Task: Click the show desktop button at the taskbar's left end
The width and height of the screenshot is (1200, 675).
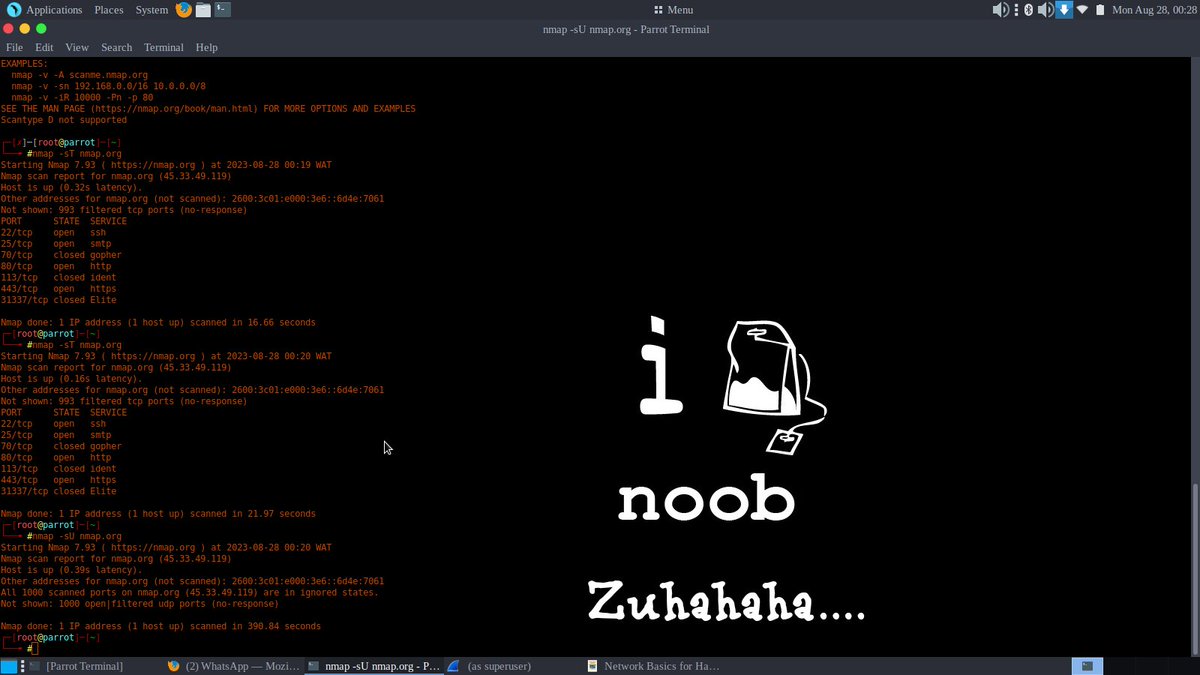Action: click(9, 665)
